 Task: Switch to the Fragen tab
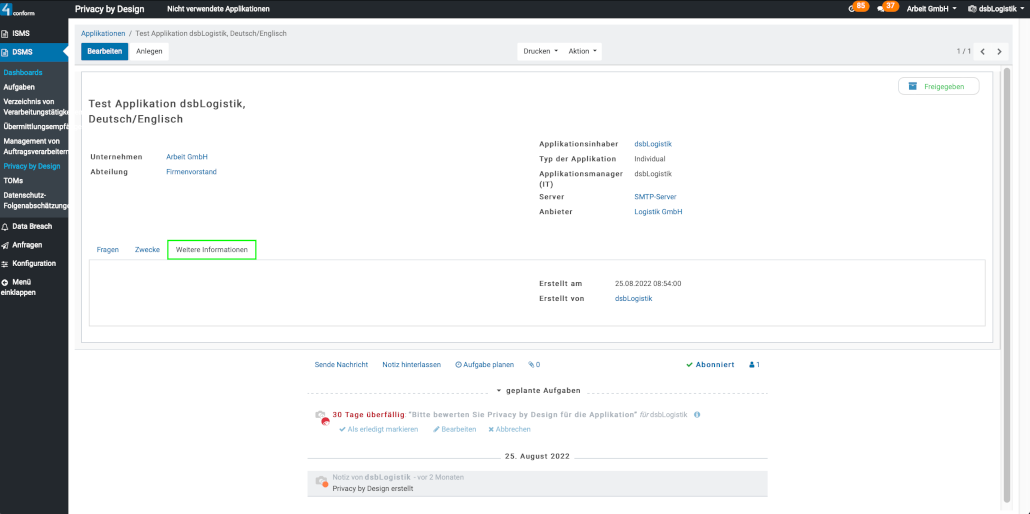point(108,249)
